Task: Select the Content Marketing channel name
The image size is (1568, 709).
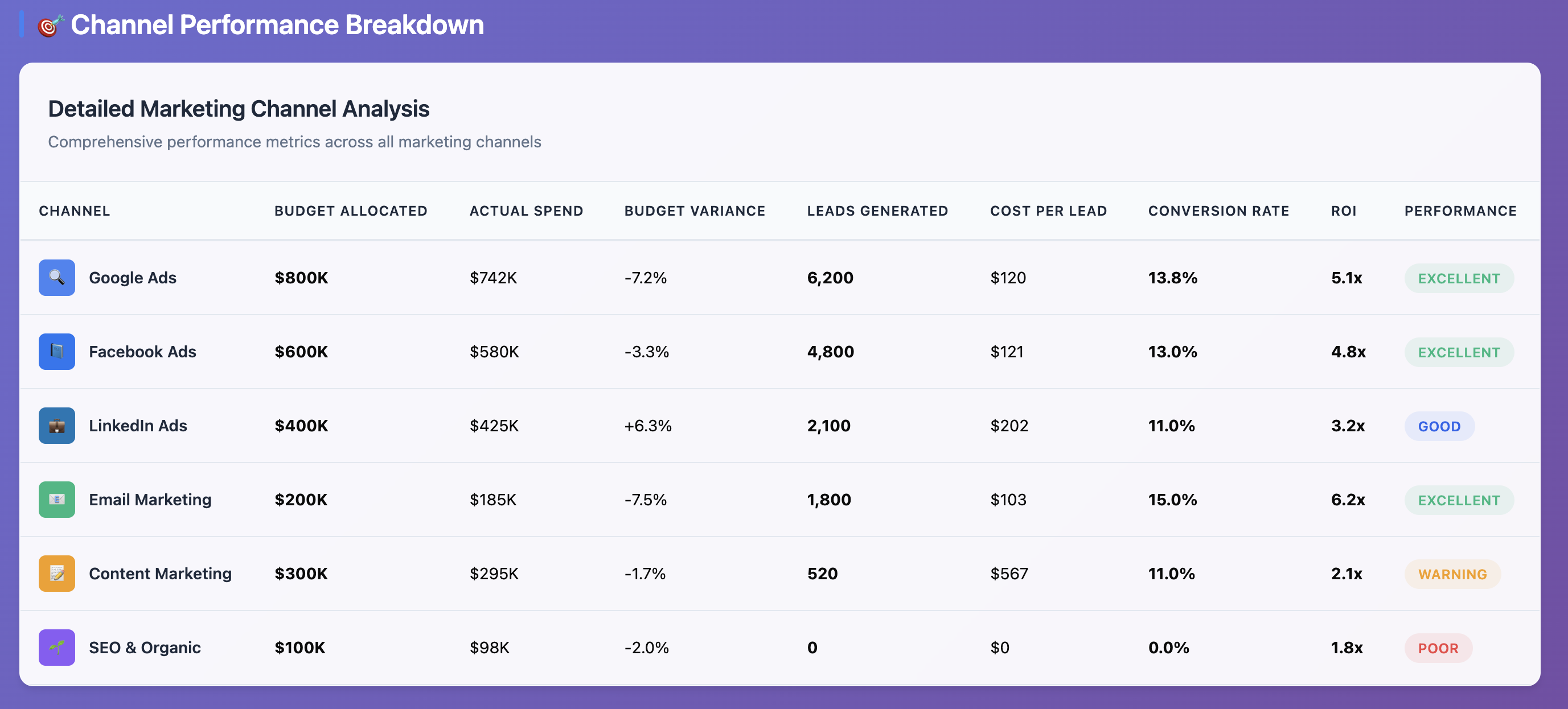Action: click(160, 573)
